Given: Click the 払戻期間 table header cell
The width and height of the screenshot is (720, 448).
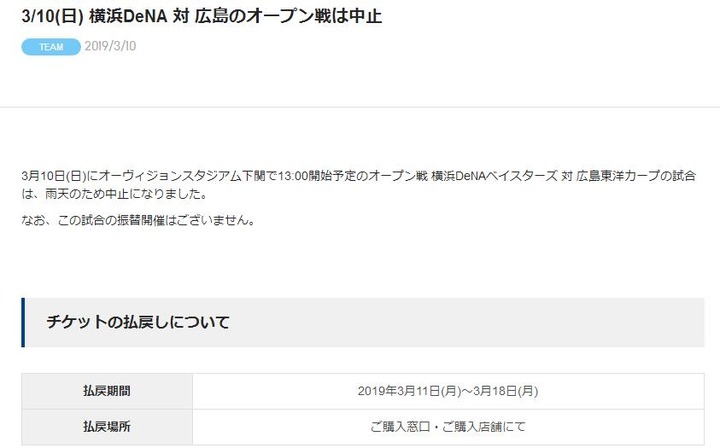Looking at the screenshot, I should 107,391.
